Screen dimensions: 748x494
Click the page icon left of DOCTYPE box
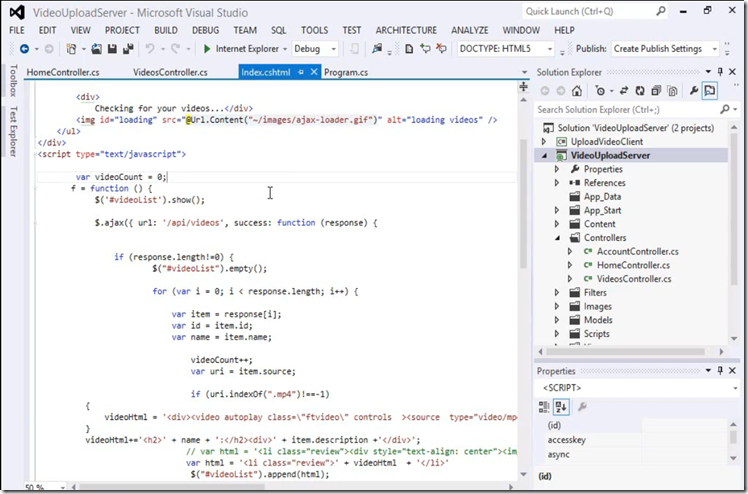point(409,49)
